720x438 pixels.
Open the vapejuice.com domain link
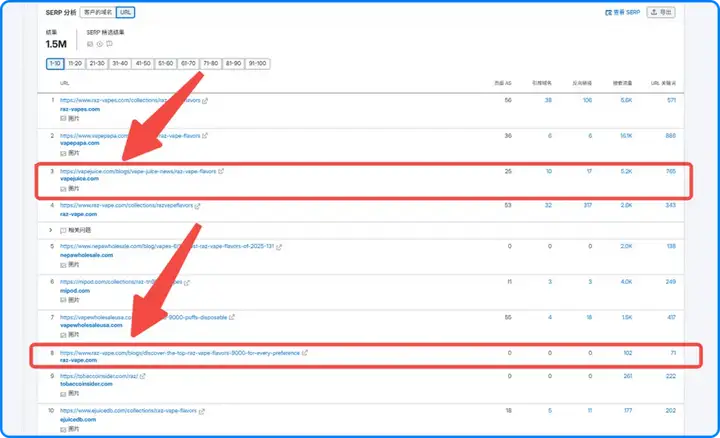[x=79, y=179]
